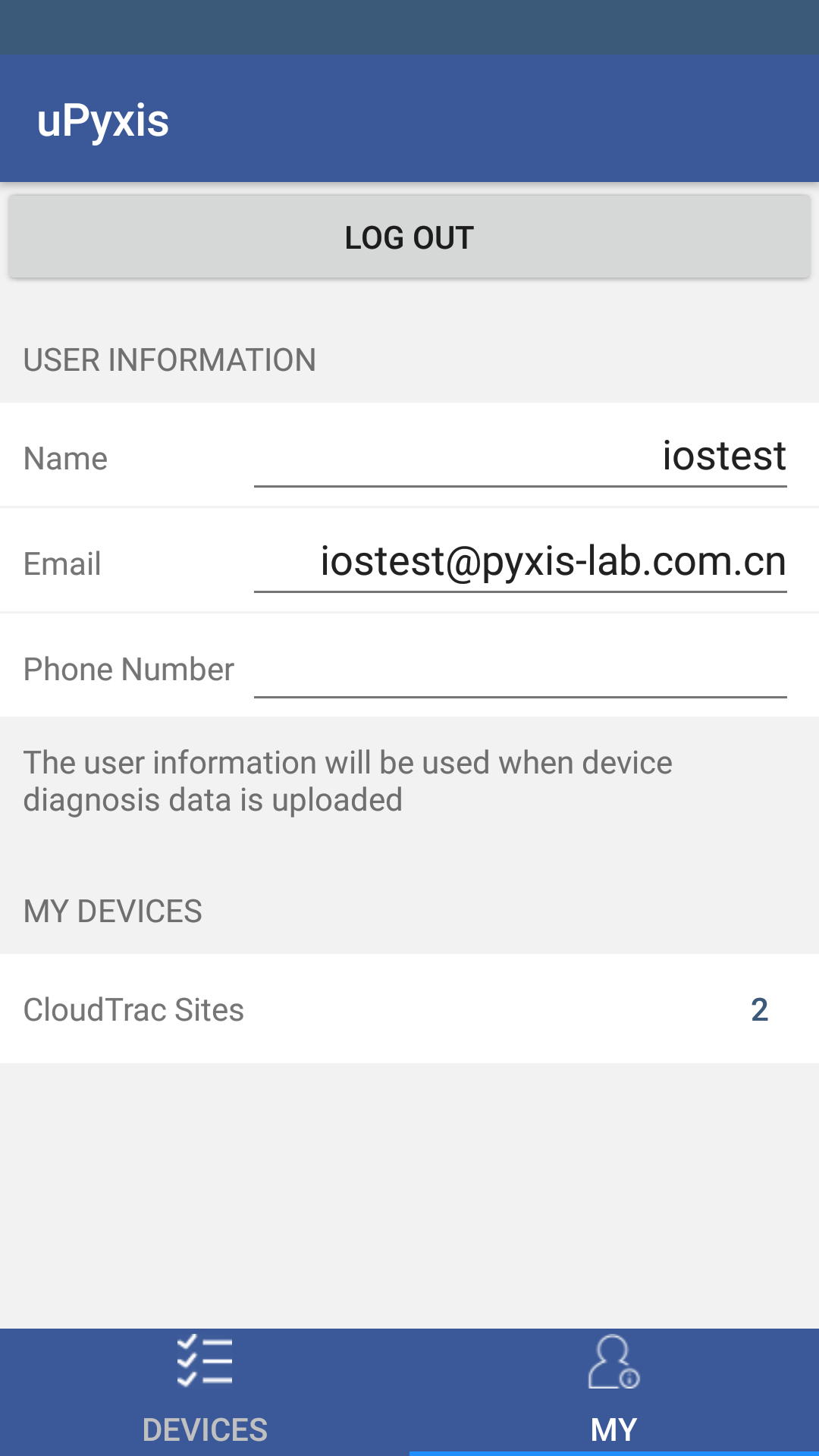
Task: Select the MY tab label
Action: 613,1429
